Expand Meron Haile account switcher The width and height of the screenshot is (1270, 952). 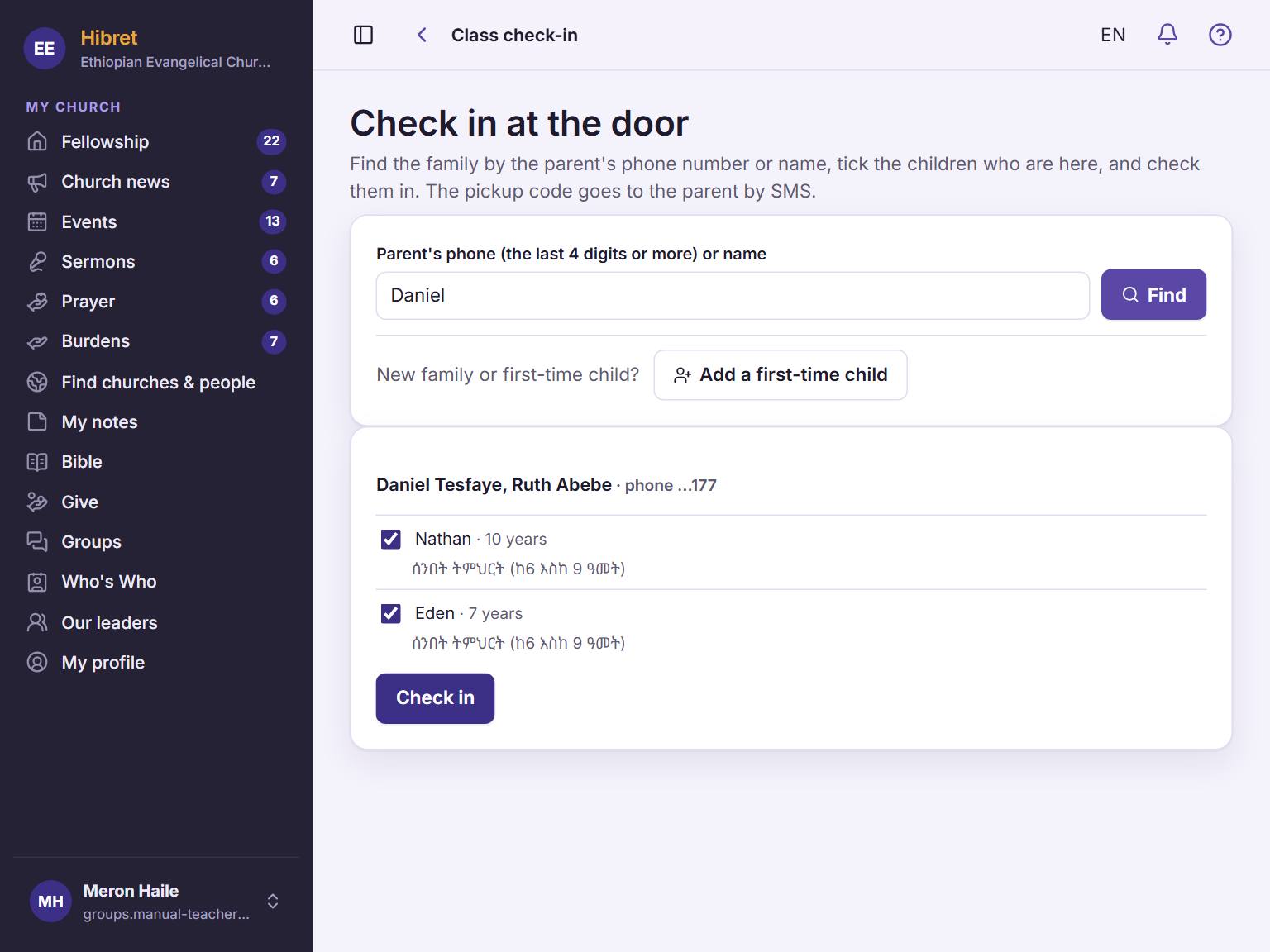[273, 901]
